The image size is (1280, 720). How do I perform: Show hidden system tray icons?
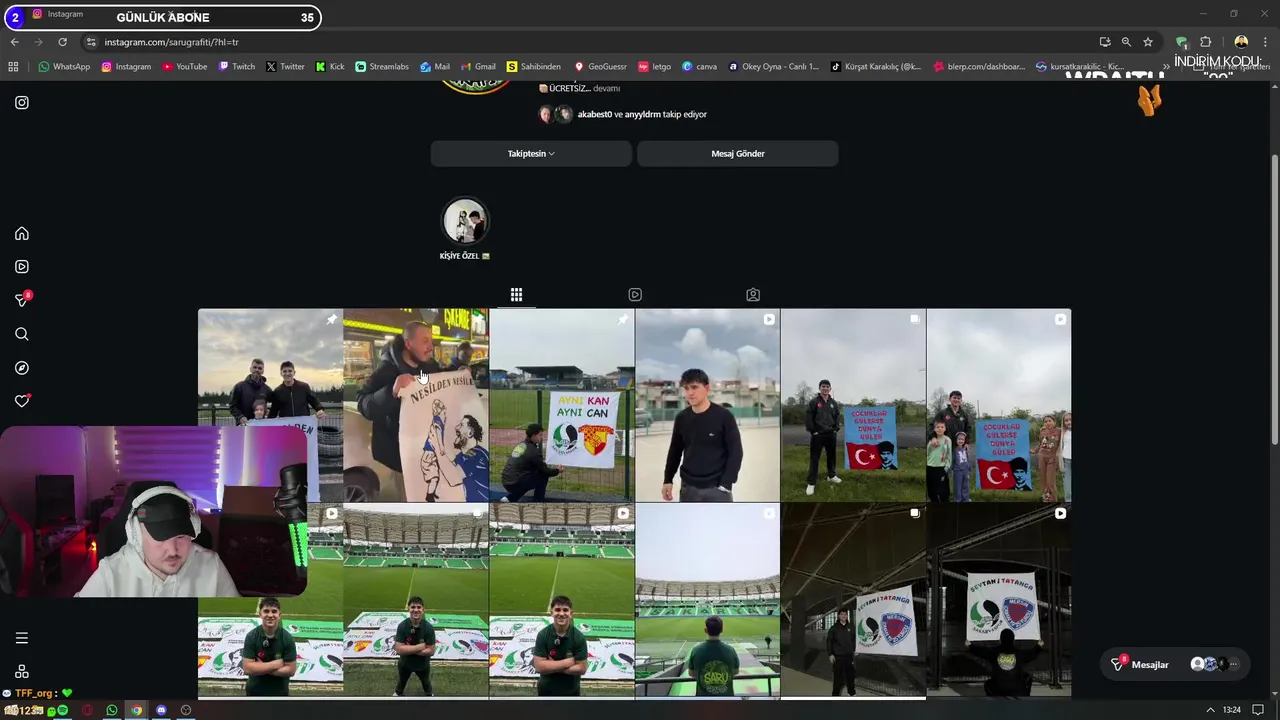(1211, 710)
